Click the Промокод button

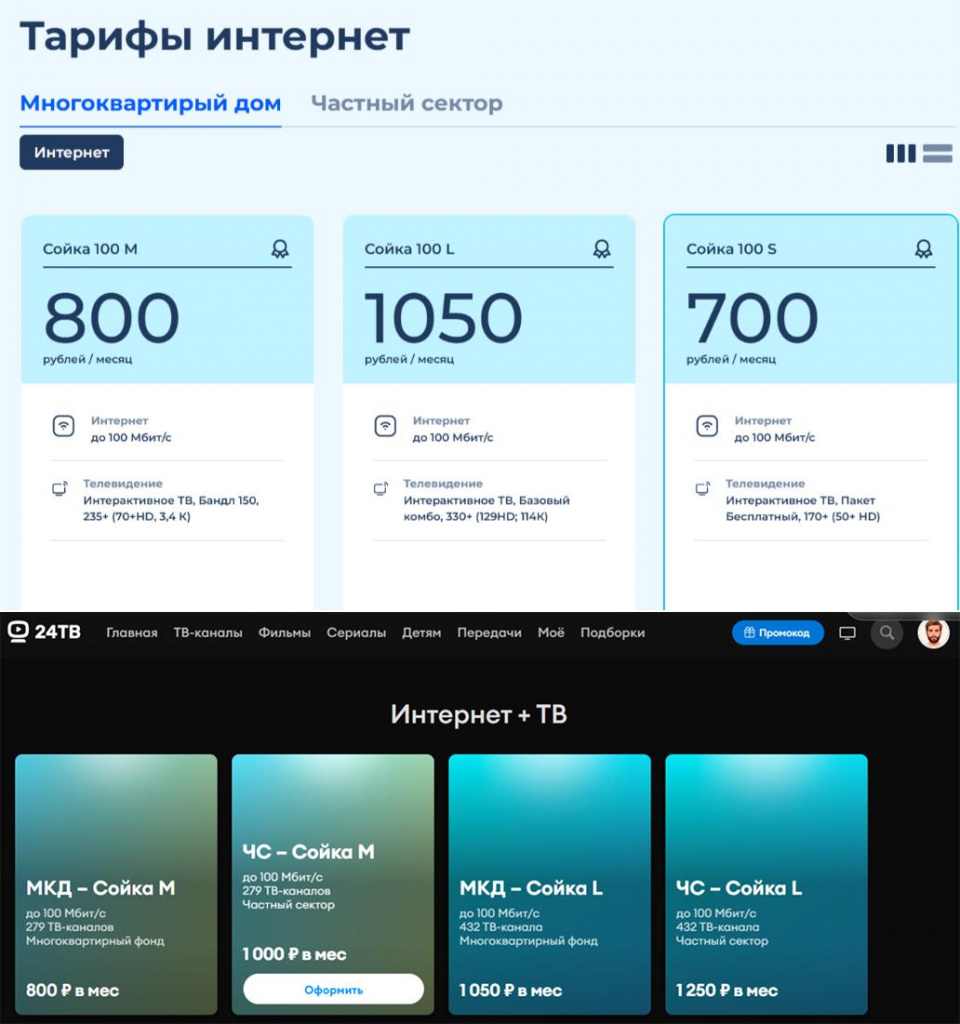coord(778,633)
